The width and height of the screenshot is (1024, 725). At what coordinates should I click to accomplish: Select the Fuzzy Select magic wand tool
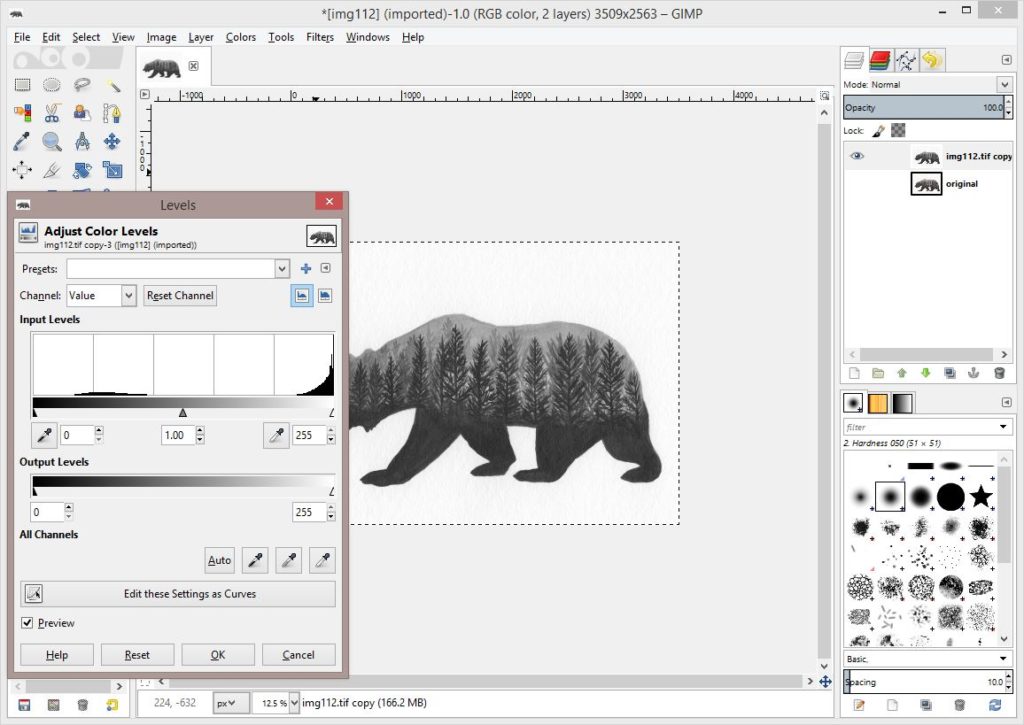112,85
